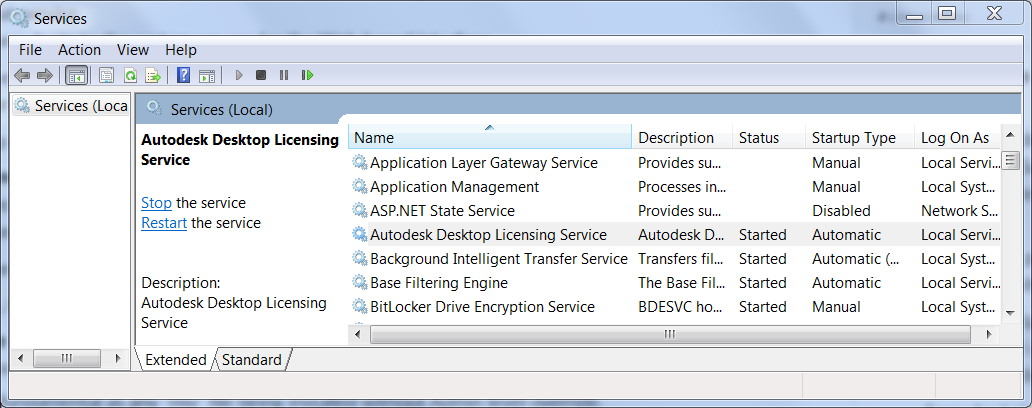
Task: Open the Action menu
Action: (79, 49)
